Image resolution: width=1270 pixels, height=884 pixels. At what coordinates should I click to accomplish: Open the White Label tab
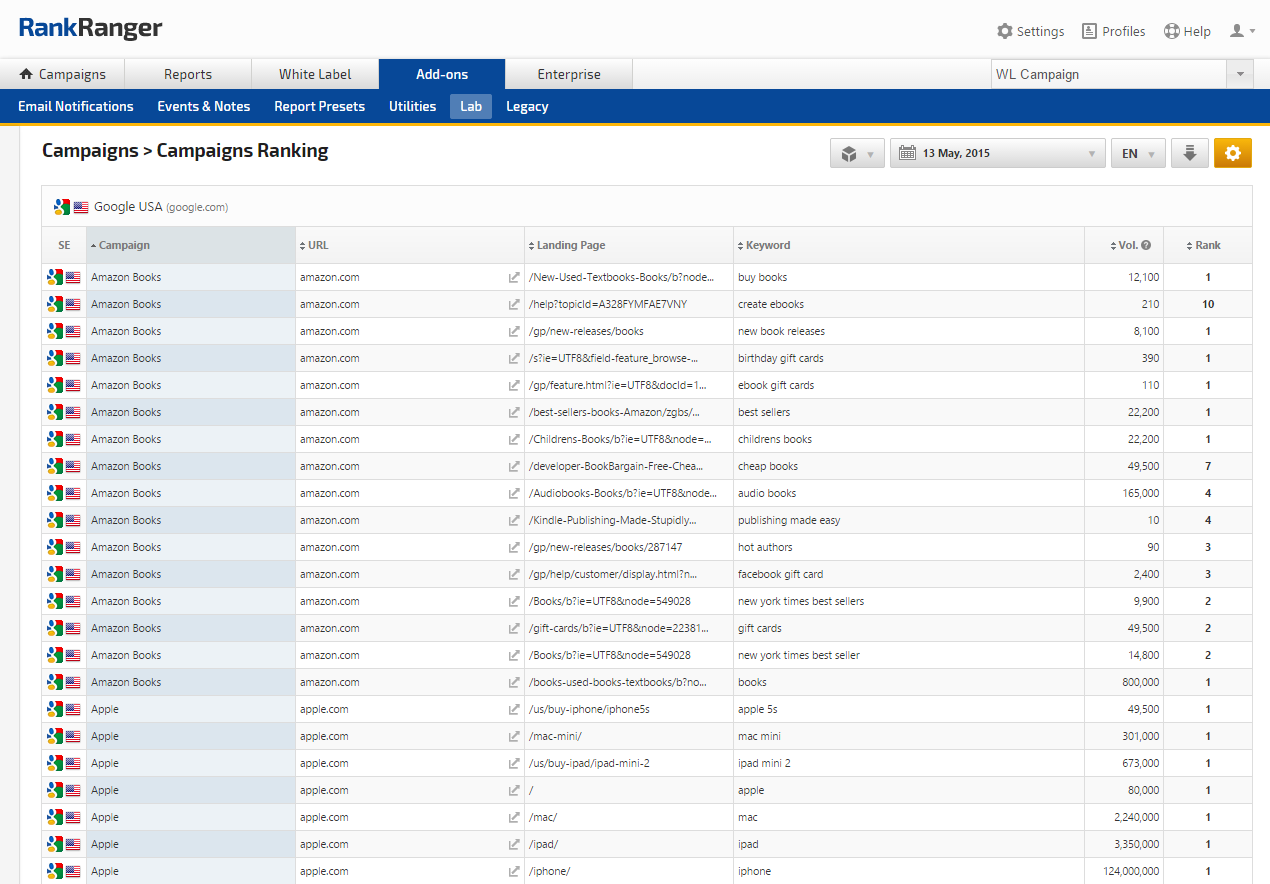(x=315, y=74)
